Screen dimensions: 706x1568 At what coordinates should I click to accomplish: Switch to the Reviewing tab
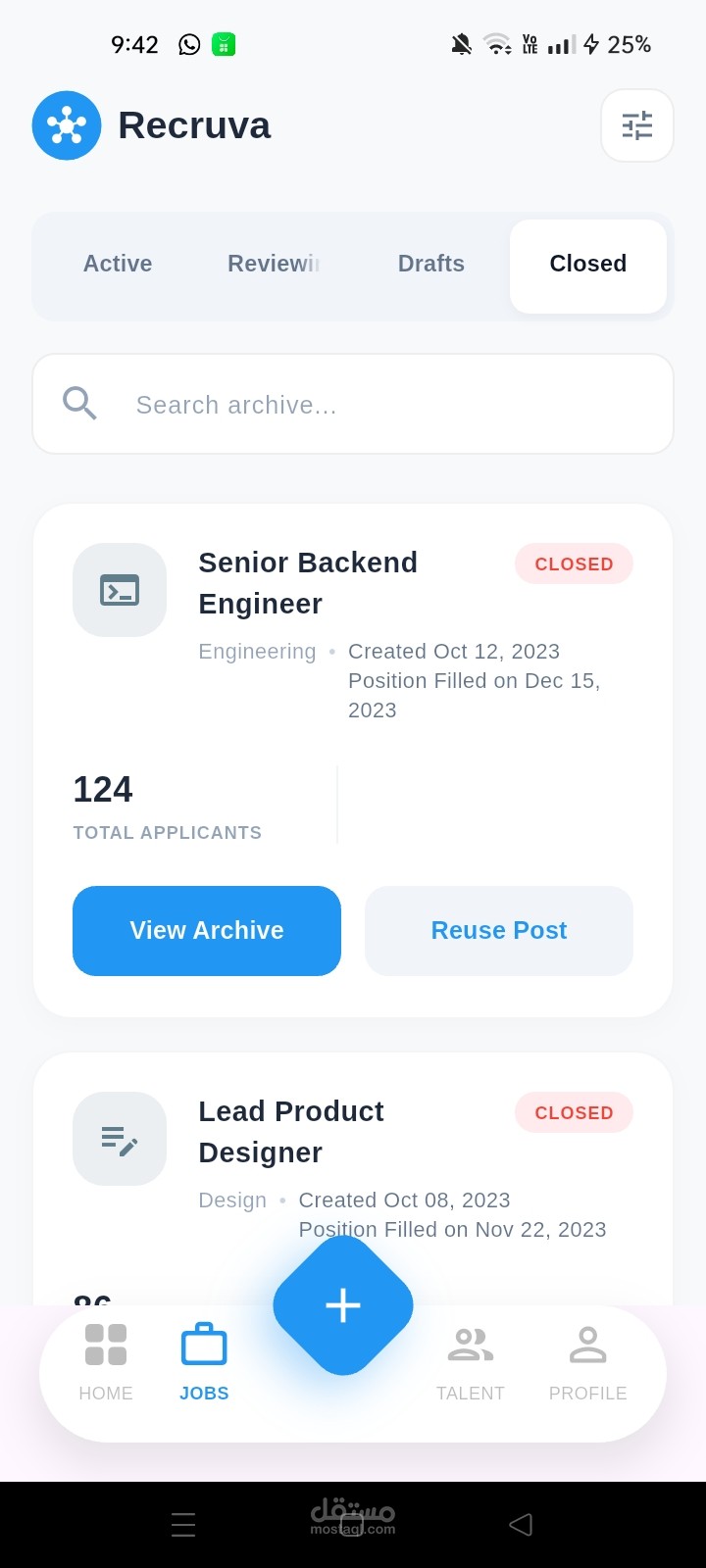274,264
